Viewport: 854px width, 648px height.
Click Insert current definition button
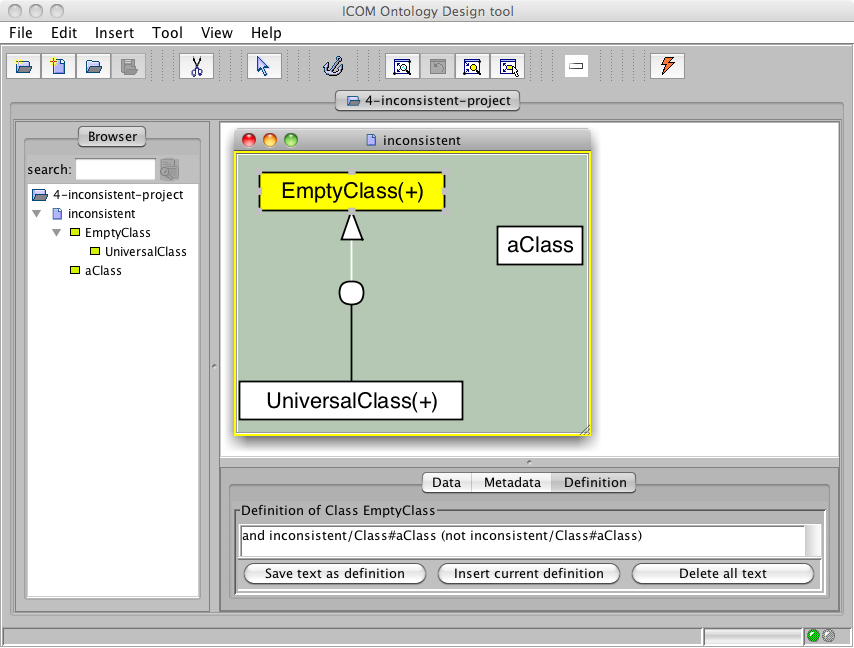coord(529,573)
